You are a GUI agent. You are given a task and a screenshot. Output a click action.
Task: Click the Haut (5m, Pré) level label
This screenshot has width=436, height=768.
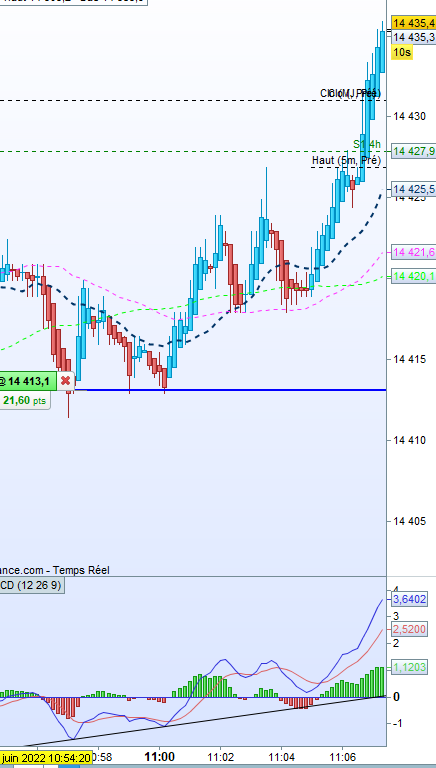pos(346,161)
